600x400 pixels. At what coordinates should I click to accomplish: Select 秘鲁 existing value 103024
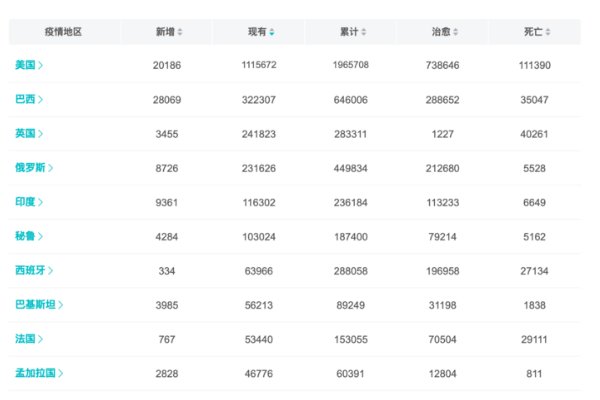pyautogui.click(x=259, y=237)
